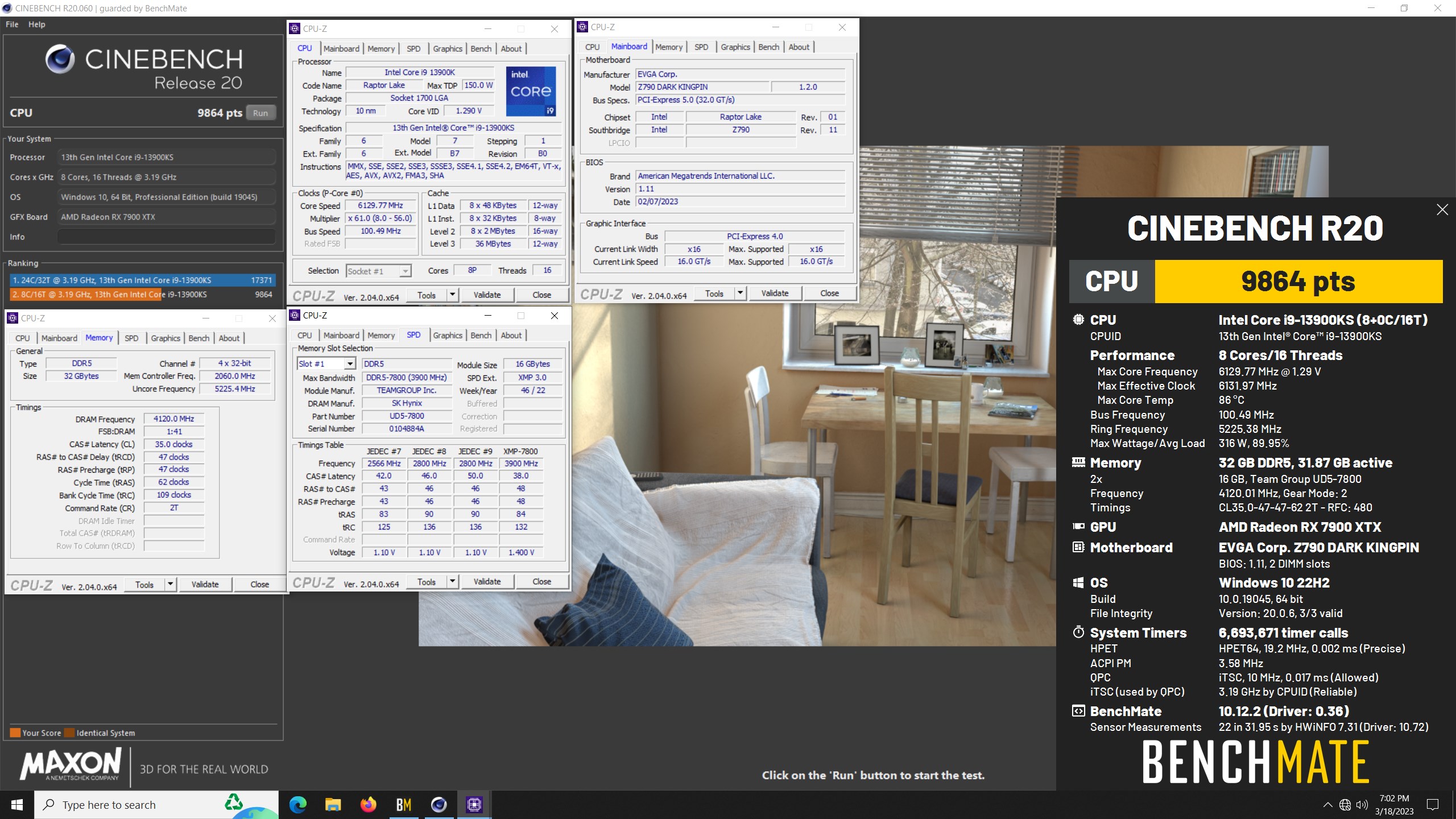Show hidden tray icons chevron
Screen dimensions: 1456x819
coord(1327,805)
